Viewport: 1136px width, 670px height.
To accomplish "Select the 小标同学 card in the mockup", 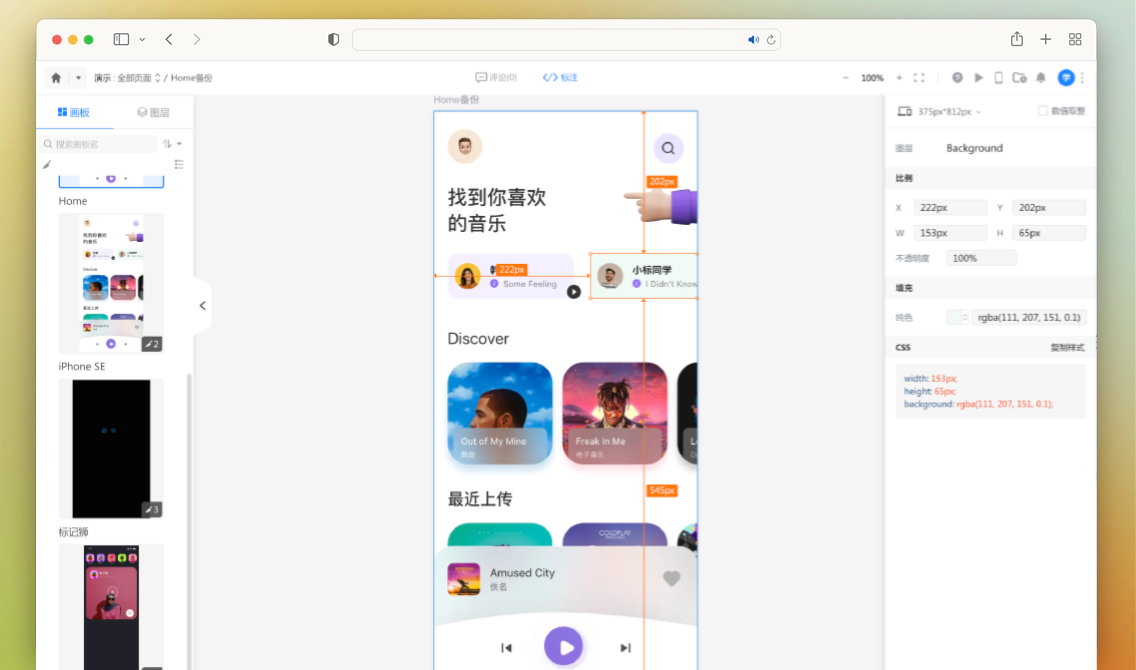I will (644, 276).
